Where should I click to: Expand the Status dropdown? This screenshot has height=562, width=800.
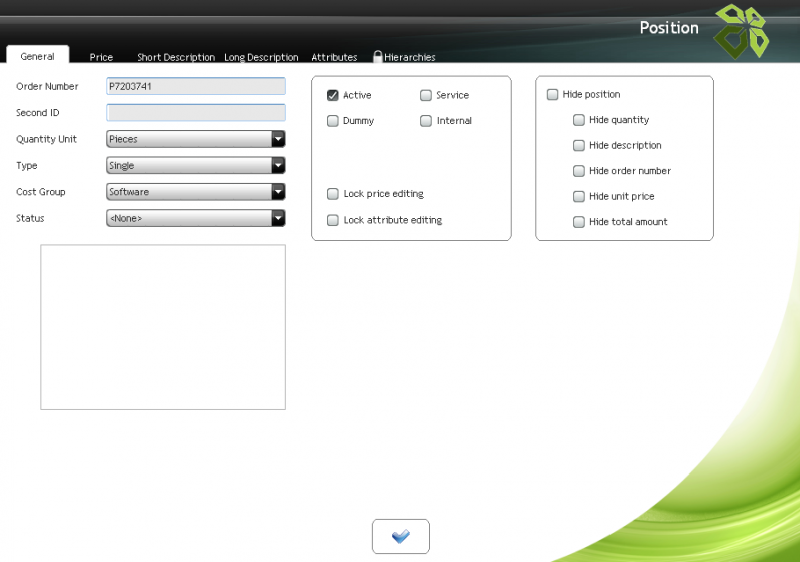pos(278,218)
